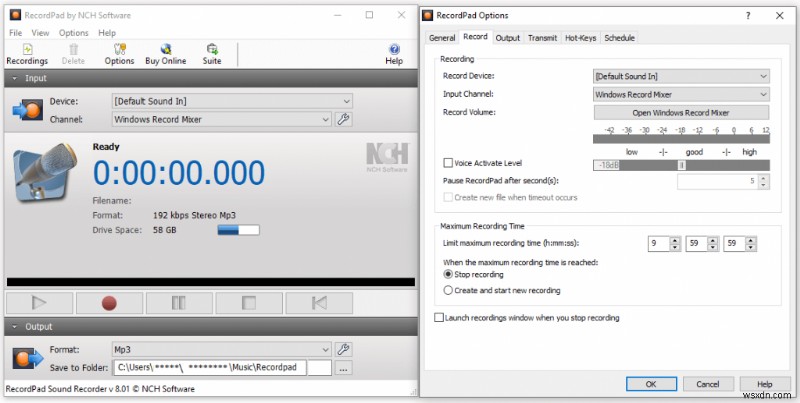Click the RecordPad main window title icon
Viewport: 800px width, 403px height.
tap(15, 15)
